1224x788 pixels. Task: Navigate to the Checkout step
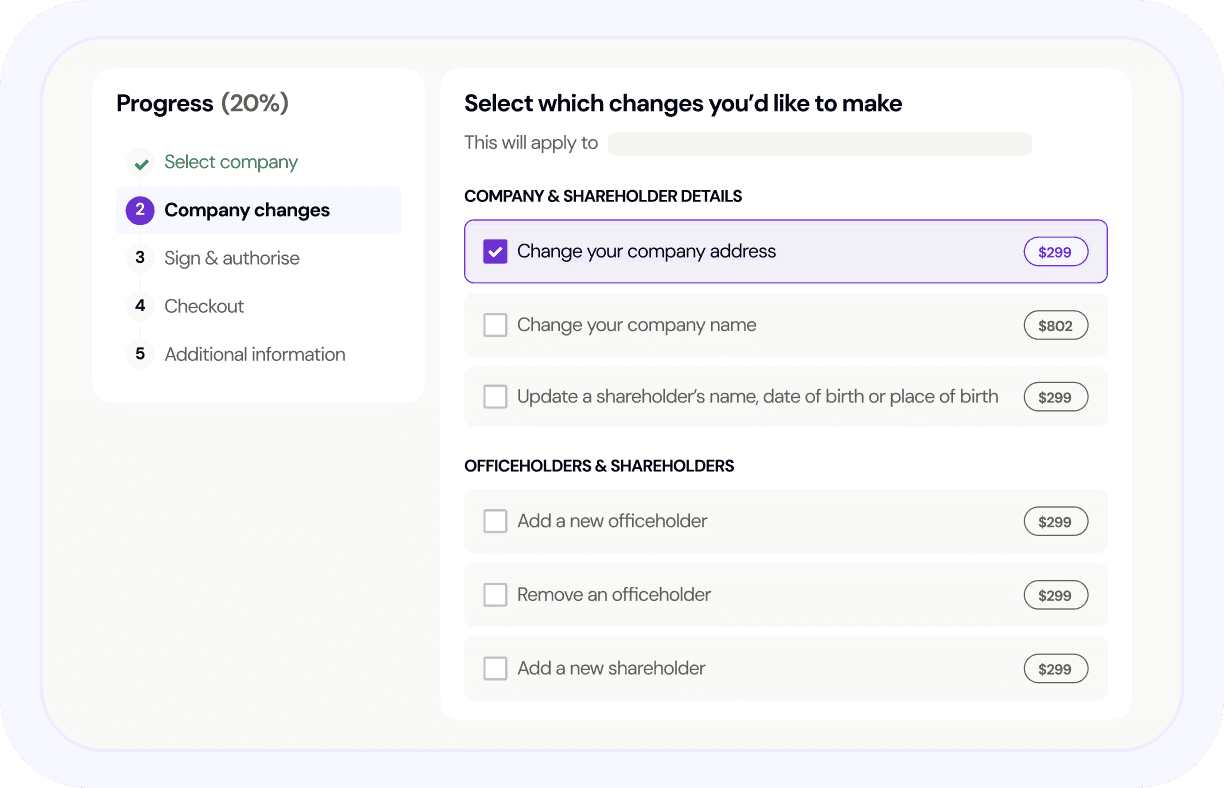point(204,306)
